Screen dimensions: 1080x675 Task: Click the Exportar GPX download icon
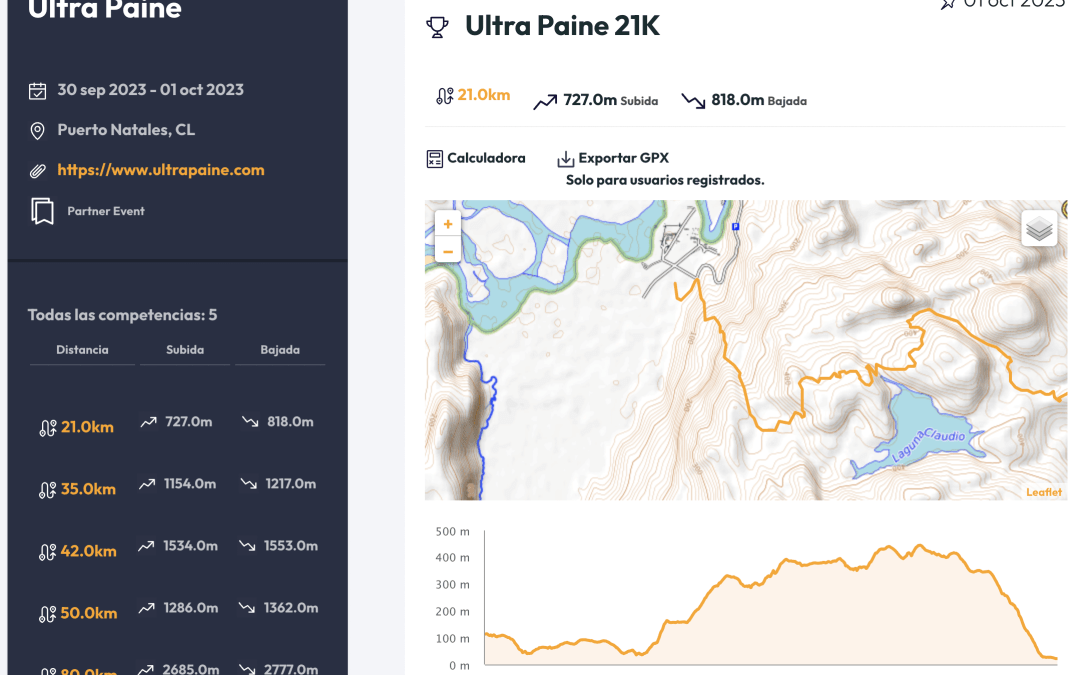(x=566, y=159)
